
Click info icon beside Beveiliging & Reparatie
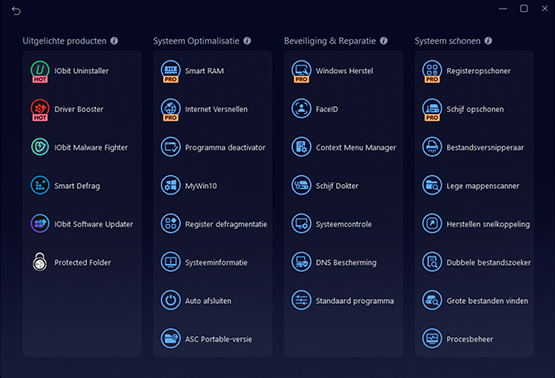pos(384,41)
